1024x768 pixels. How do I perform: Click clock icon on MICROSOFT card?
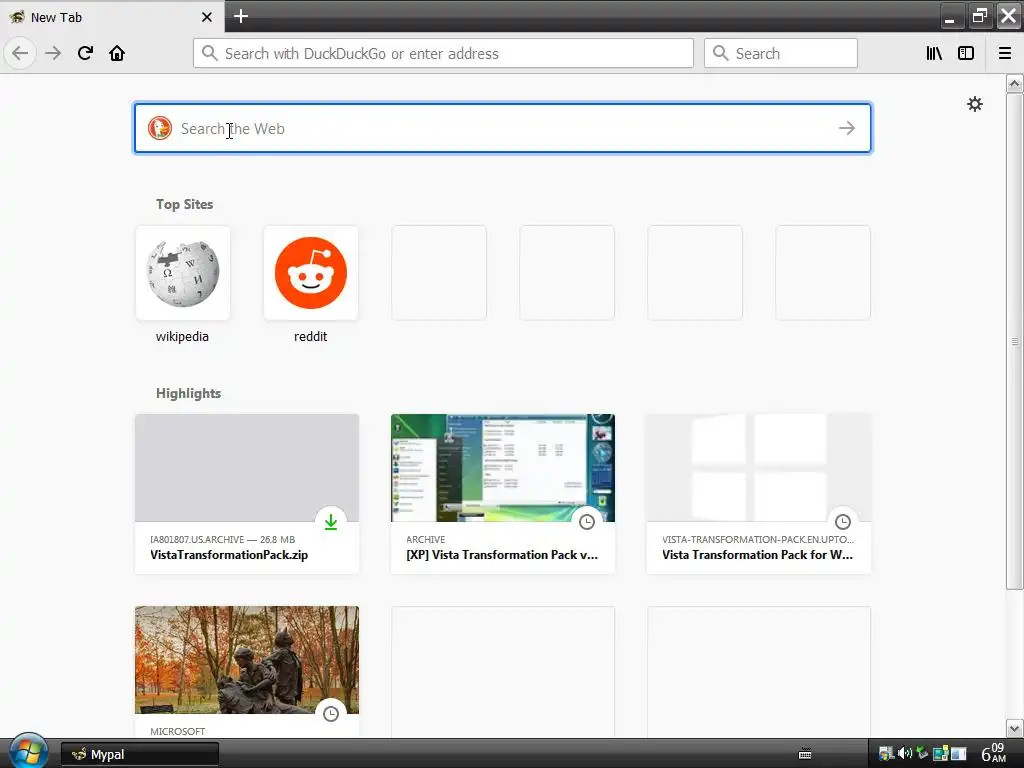331,714
